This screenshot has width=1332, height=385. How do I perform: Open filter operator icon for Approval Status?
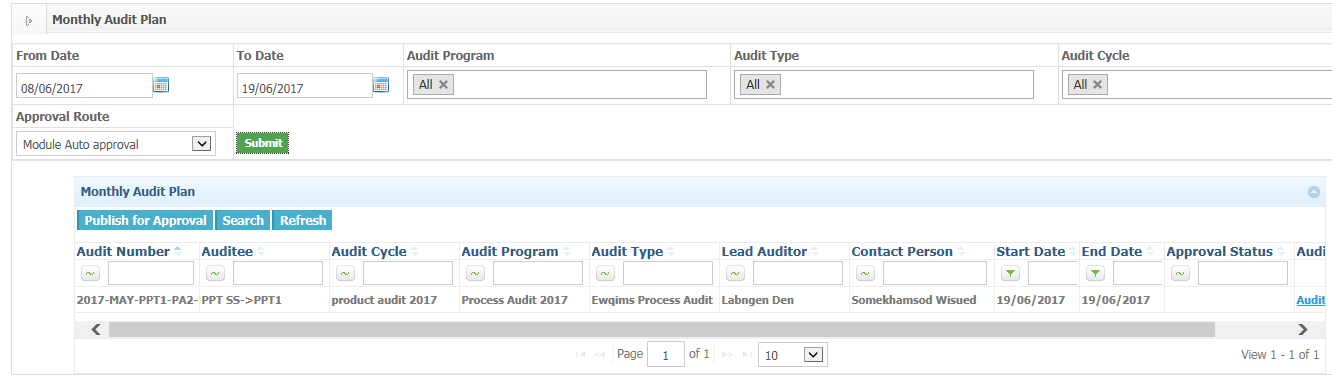(x=1180, y=273)
